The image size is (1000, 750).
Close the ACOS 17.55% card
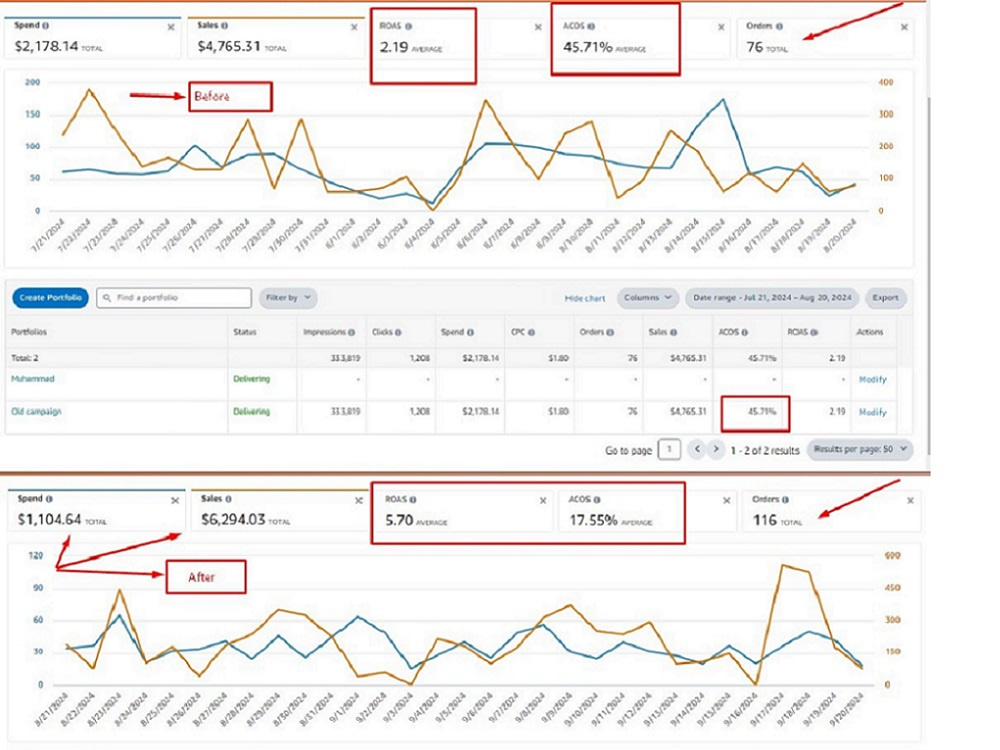pos(726,501)
